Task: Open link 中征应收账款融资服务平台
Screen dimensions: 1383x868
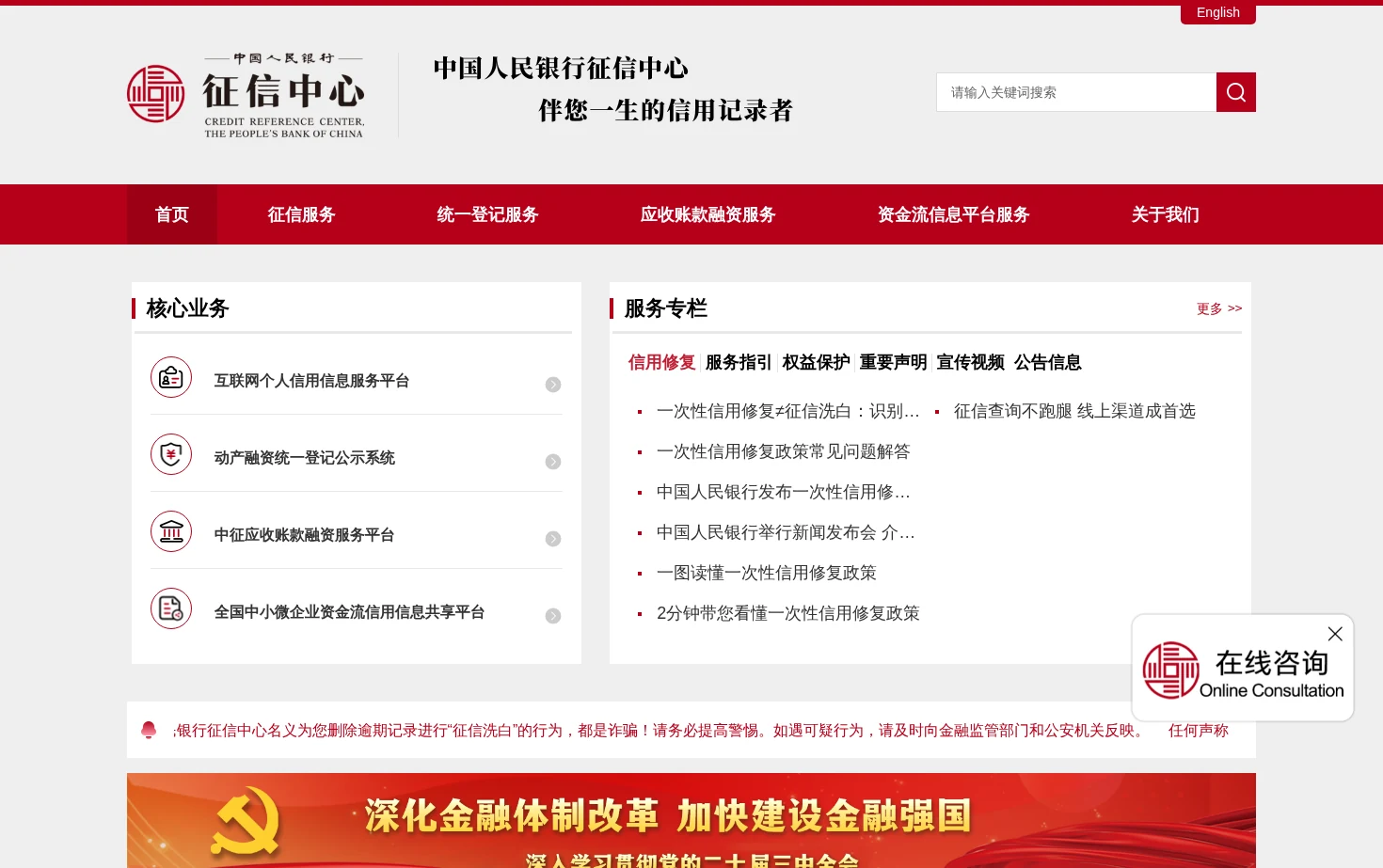Action: 304,535
